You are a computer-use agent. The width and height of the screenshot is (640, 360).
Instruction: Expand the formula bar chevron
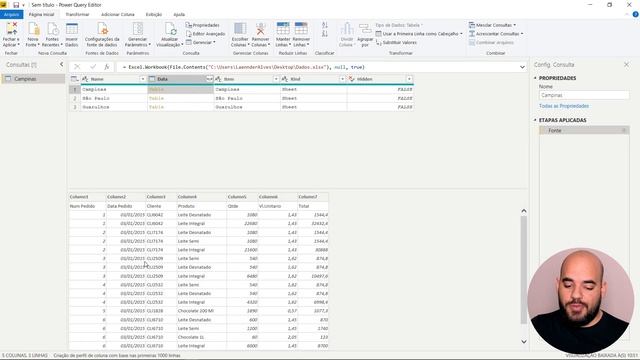(x=522, y=67)
